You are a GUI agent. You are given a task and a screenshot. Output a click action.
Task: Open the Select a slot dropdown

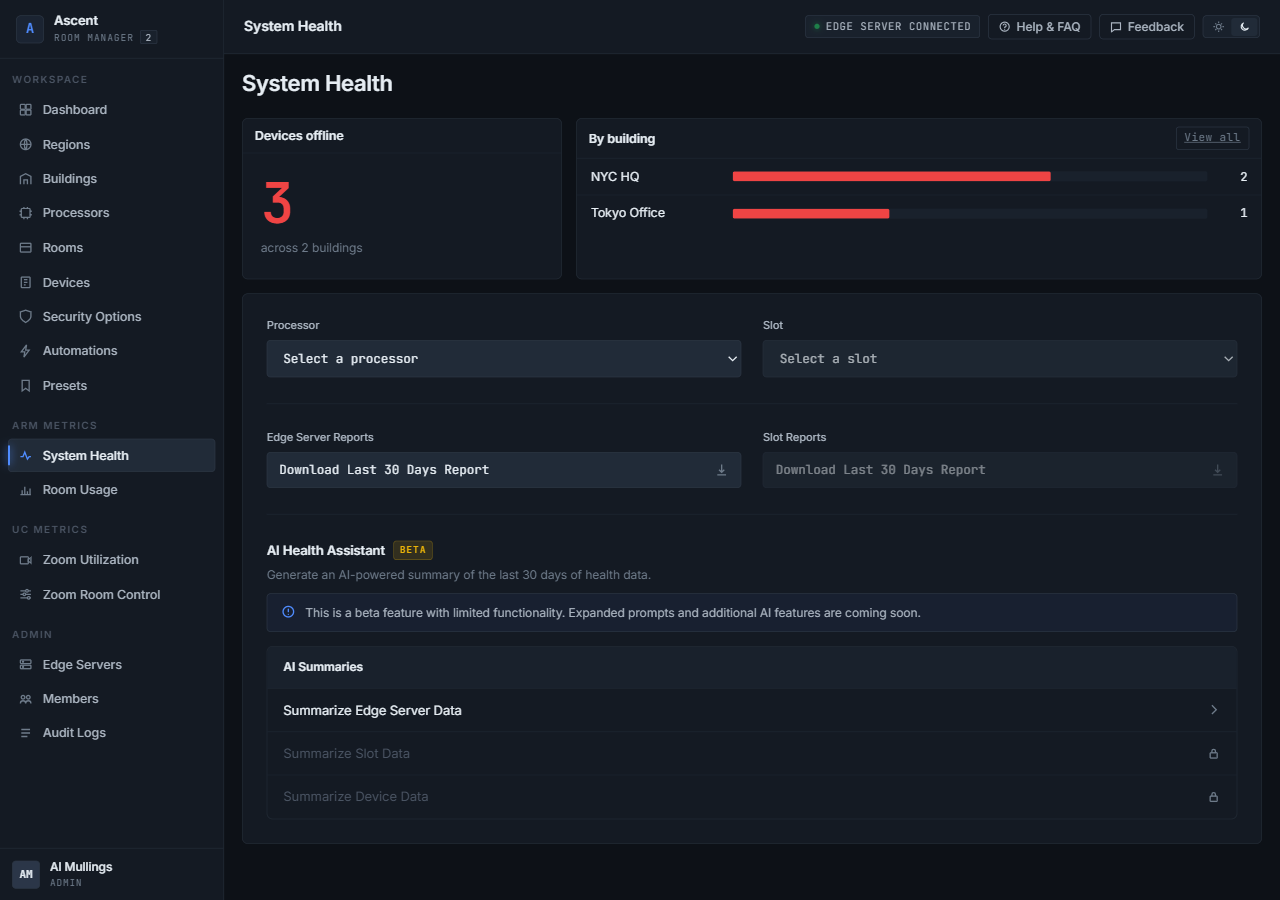[x=1000, y=359]
